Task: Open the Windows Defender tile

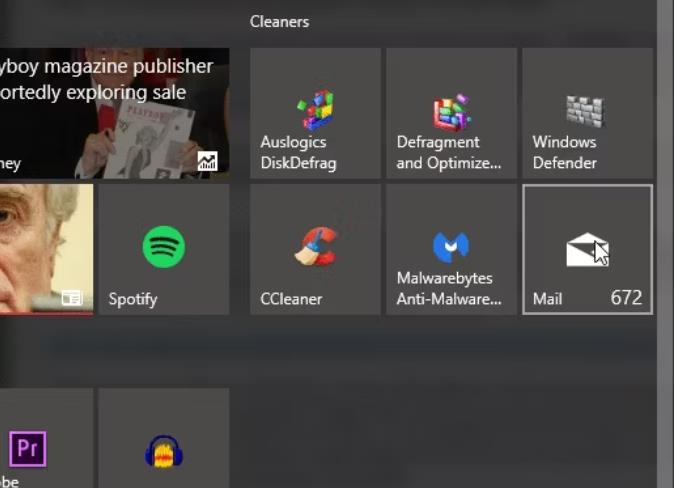Action: [587, 113]
